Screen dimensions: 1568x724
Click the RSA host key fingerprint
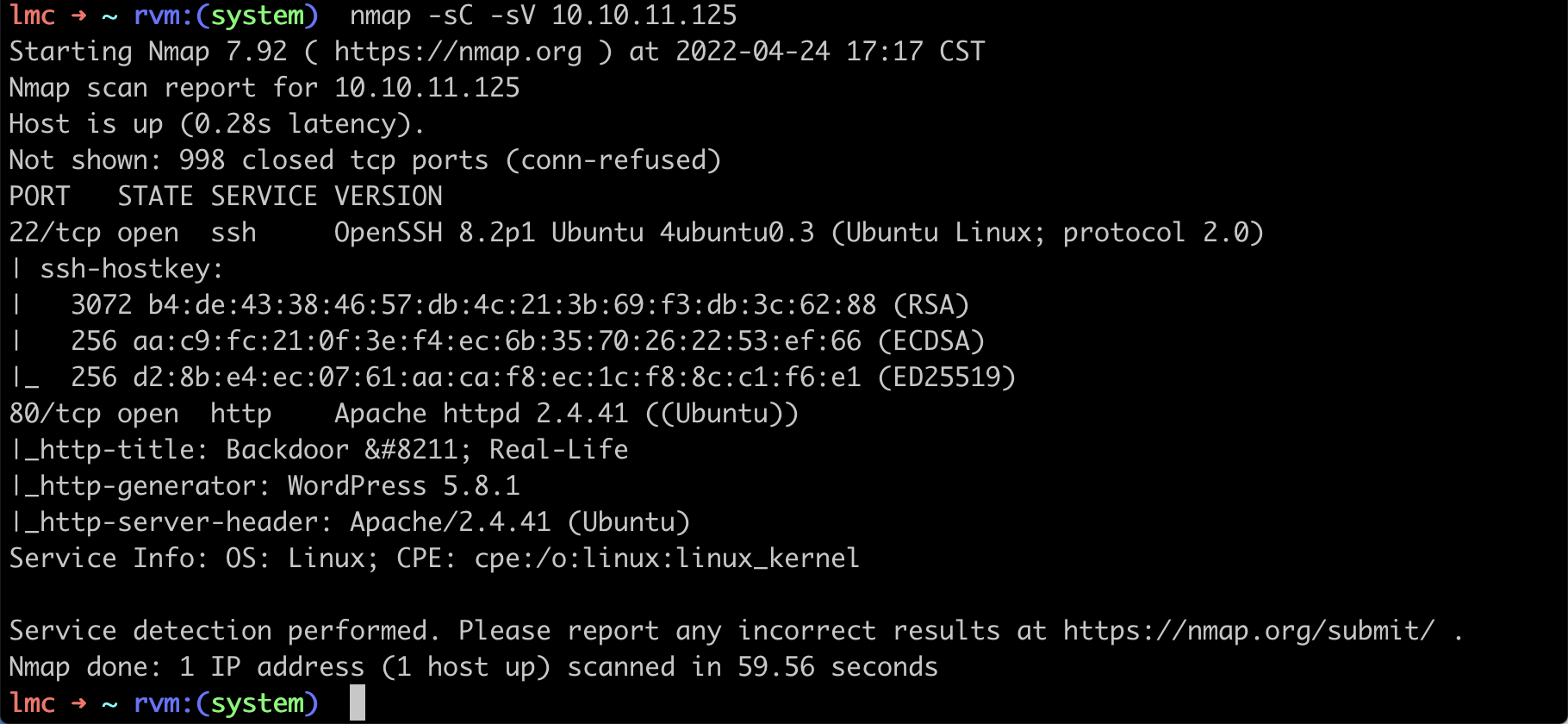point(512,305)
